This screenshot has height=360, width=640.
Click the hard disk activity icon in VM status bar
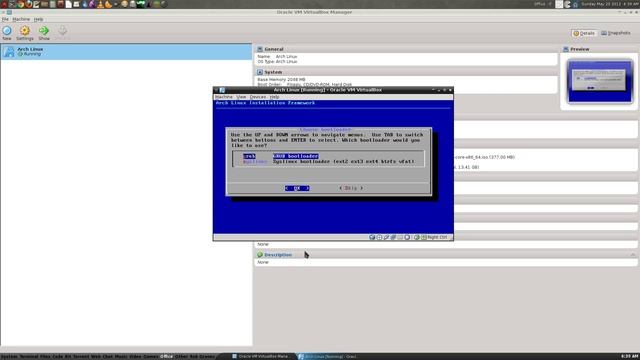pyautogui.click(x=372, y=237)
